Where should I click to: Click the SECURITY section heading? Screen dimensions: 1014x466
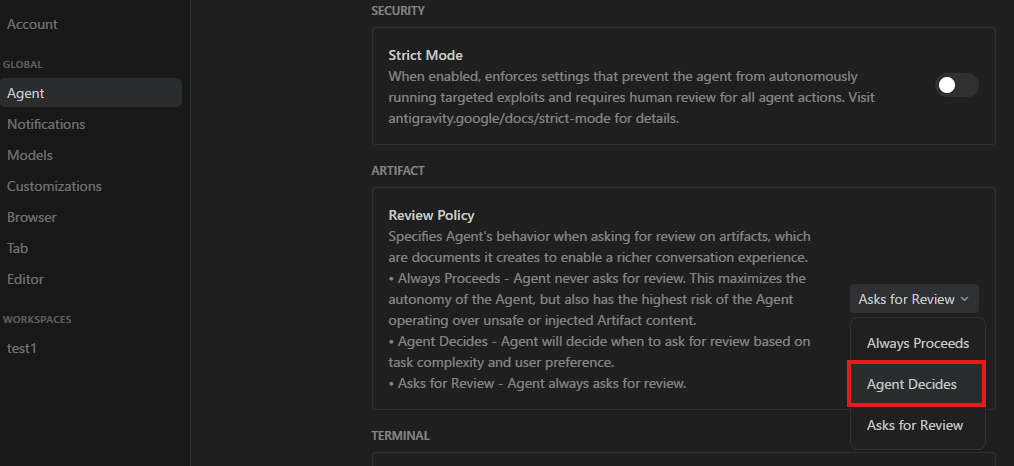(x=398, y=11)
